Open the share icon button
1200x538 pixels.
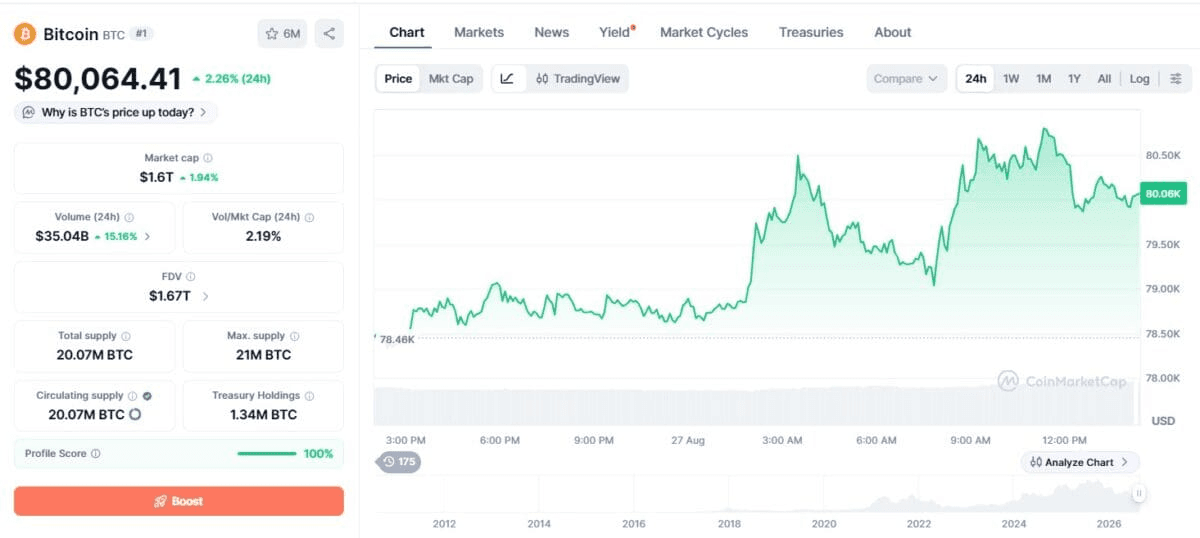click(x=329, y=34)
